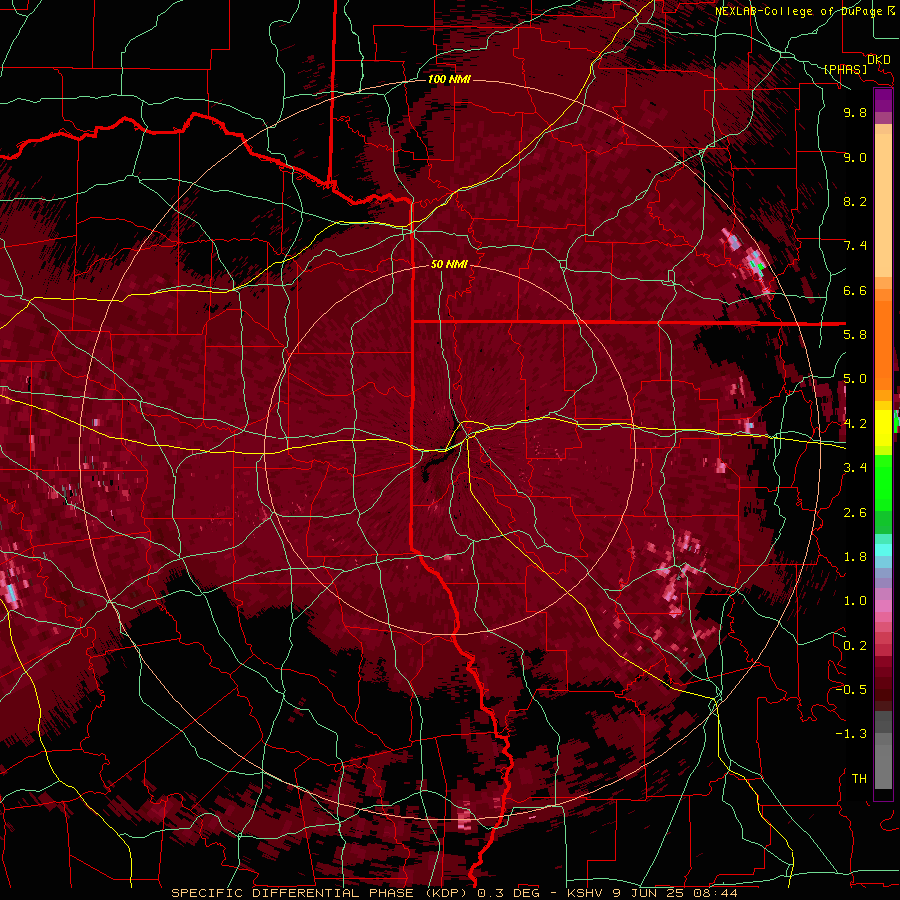900x900 pixels.
Task: Click the SPECIFIC DIFFERENTIAL PHASE (KDP) caption
Action: [320, 893]
